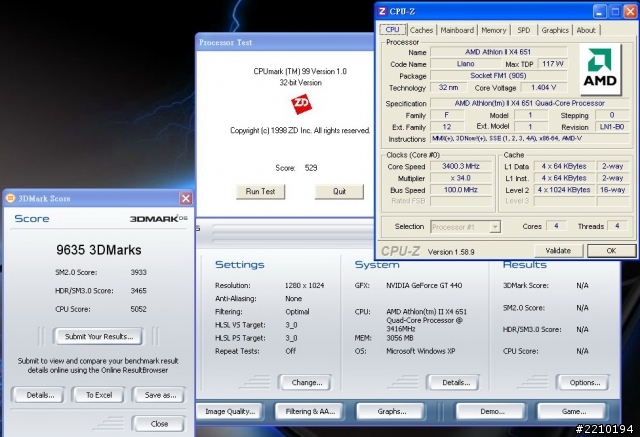This screenshot has height=437, width=640.
Task: Click the Game button
Action: 574,412
